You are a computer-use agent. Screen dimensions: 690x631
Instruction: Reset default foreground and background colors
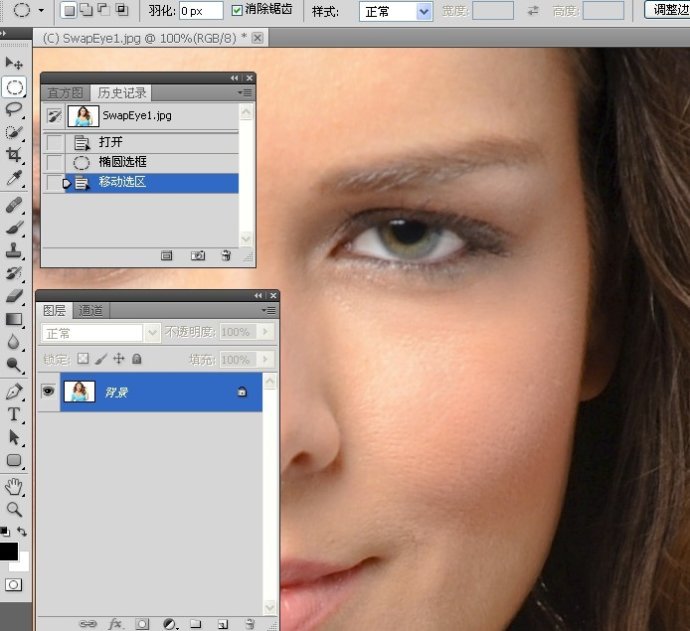(x=4, y=532)
